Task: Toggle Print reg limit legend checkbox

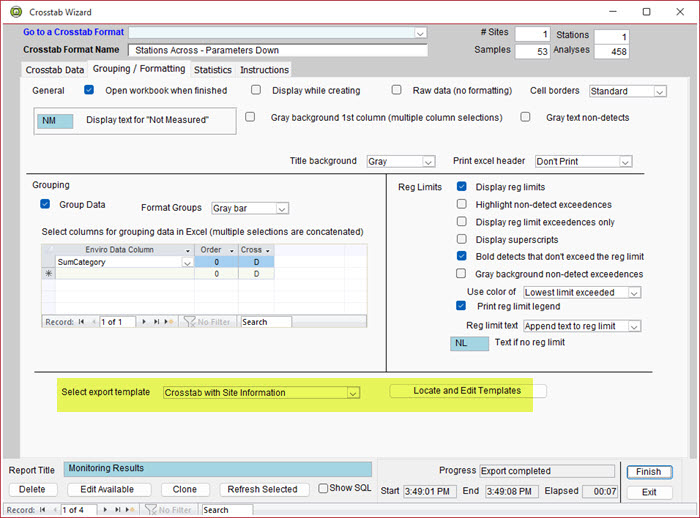Action: tap(461, 306)
